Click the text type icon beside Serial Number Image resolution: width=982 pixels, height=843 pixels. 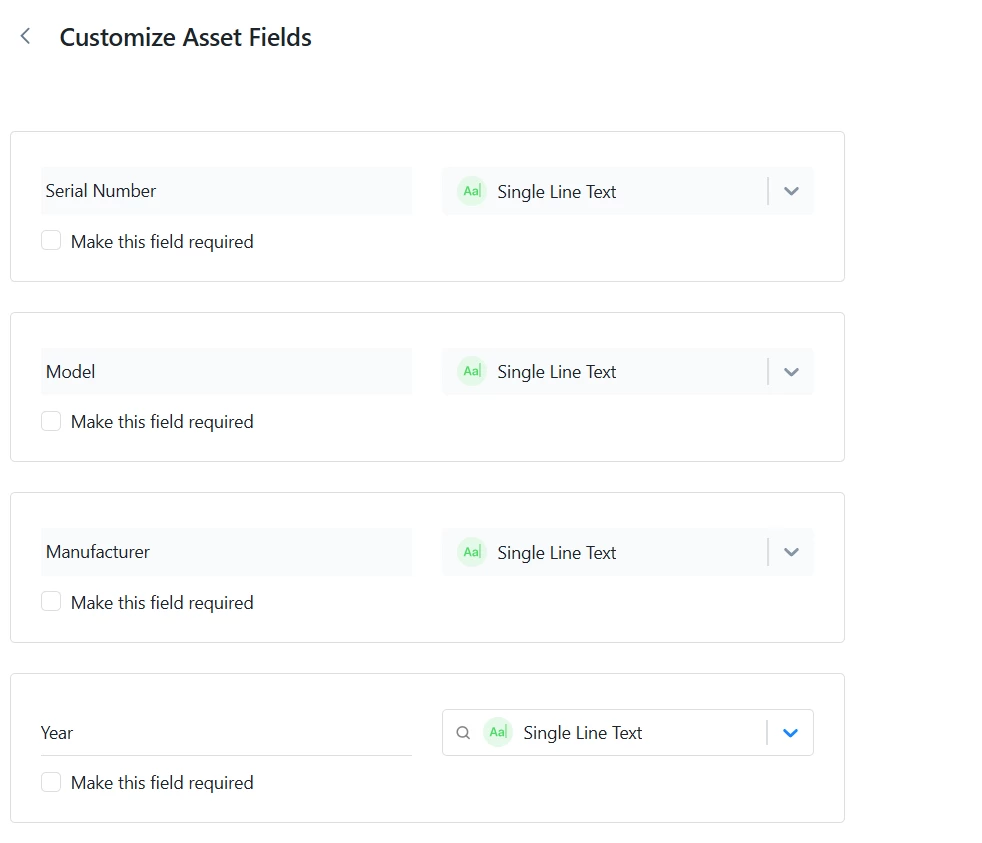tap(472, 191)
